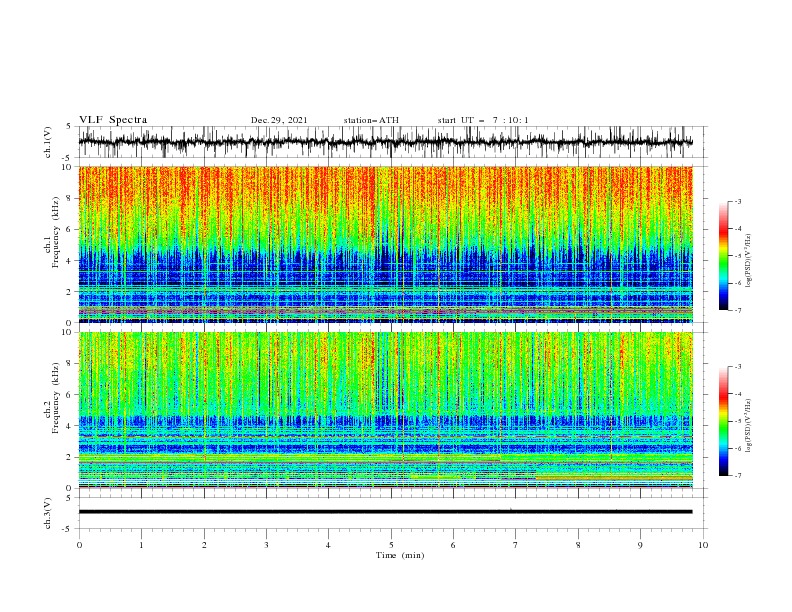
Task: Click time axis tick label '5'
Action: pyautogui.click(x=391, y=545)
